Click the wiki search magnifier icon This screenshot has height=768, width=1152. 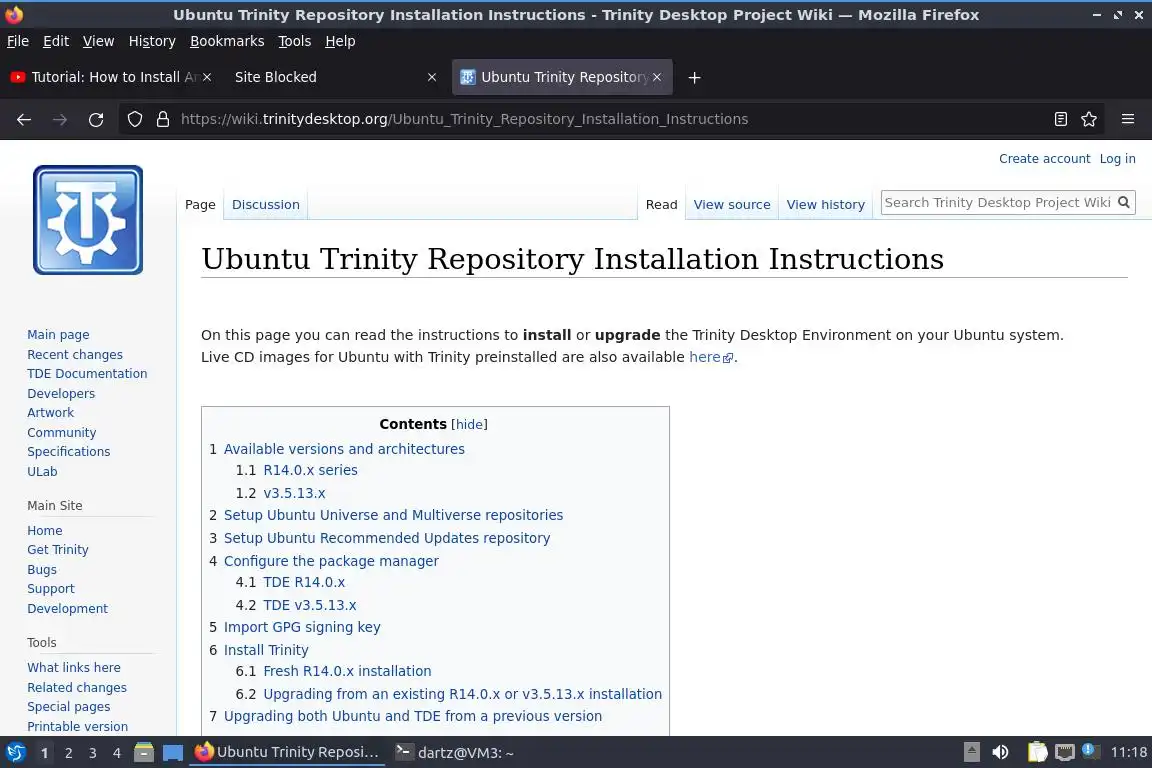tap(1123, 202)
